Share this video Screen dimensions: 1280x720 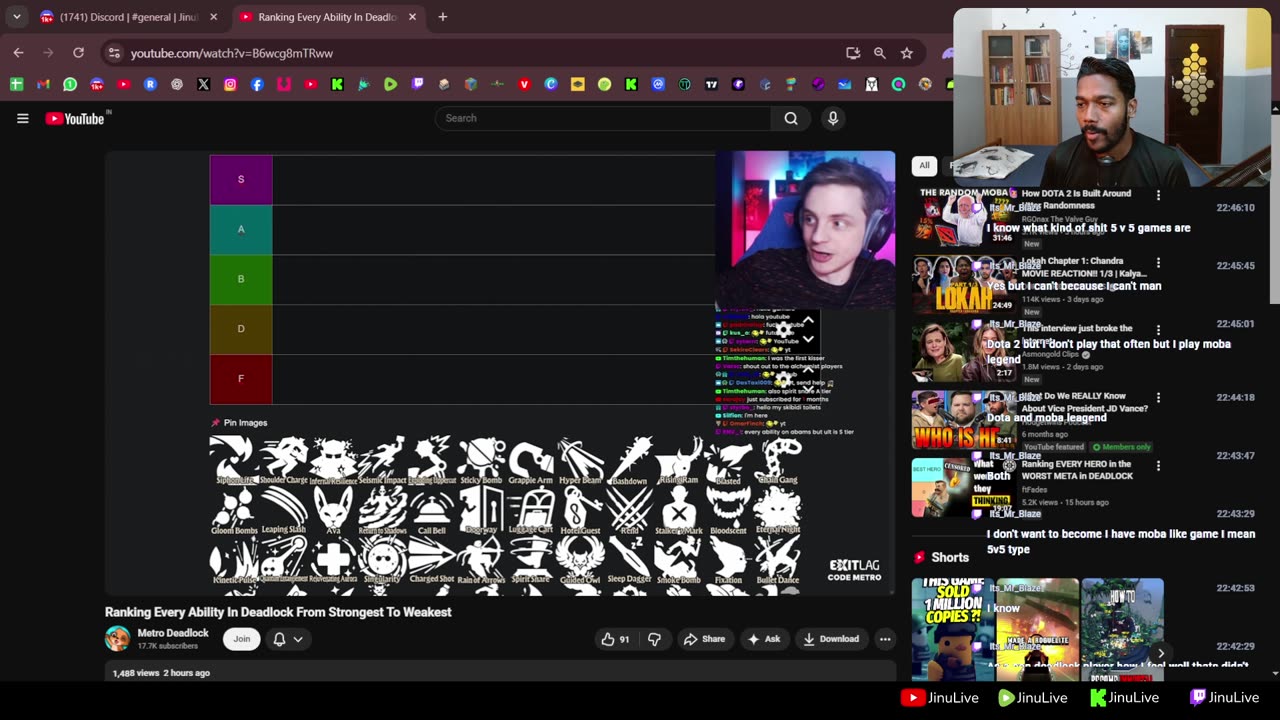[x=703, y=639]
